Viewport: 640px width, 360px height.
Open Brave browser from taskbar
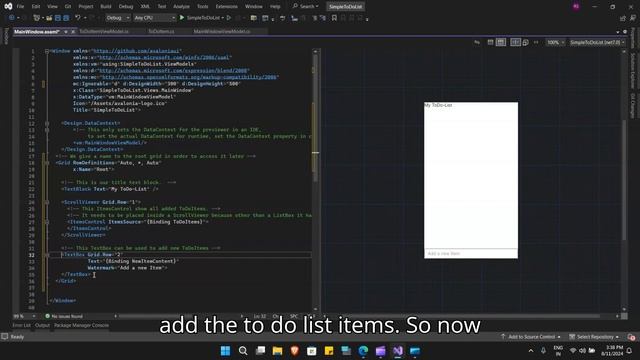click(x=295, y=351)
